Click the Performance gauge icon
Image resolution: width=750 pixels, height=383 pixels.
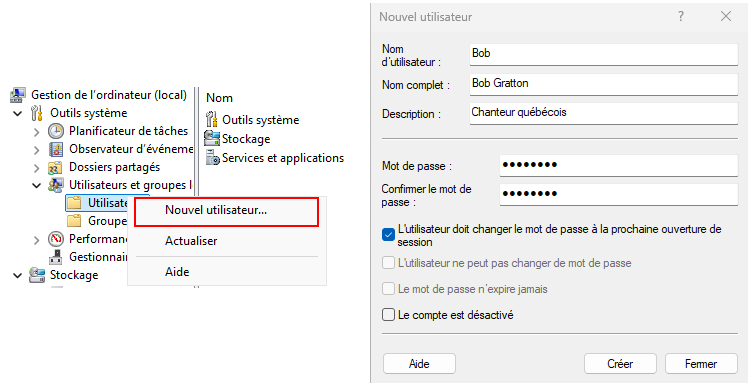56,239
